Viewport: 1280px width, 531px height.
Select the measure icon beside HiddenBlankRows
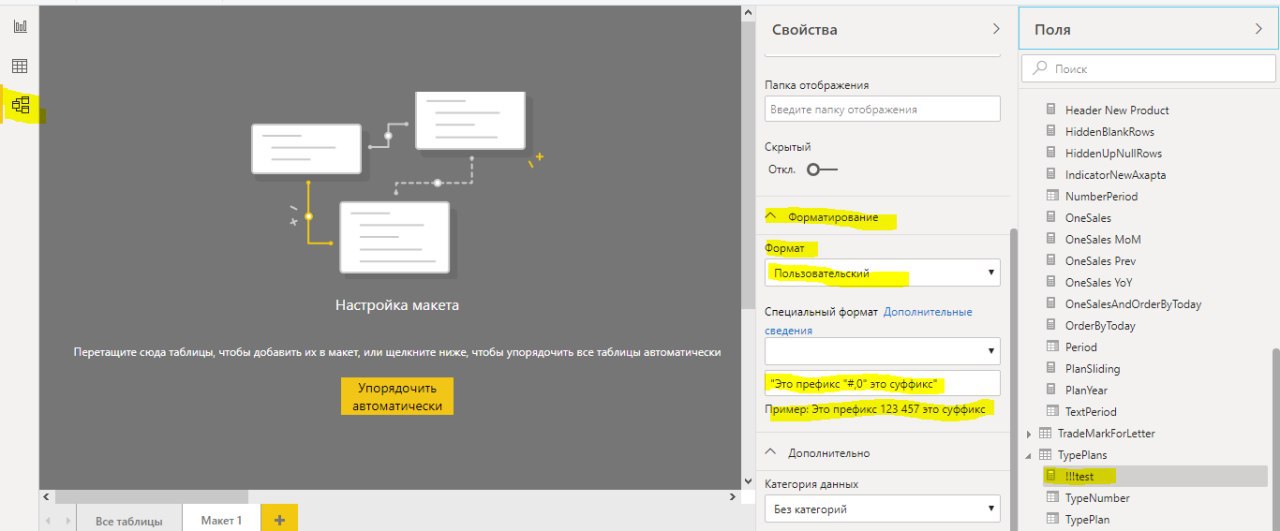[1051, 131]
